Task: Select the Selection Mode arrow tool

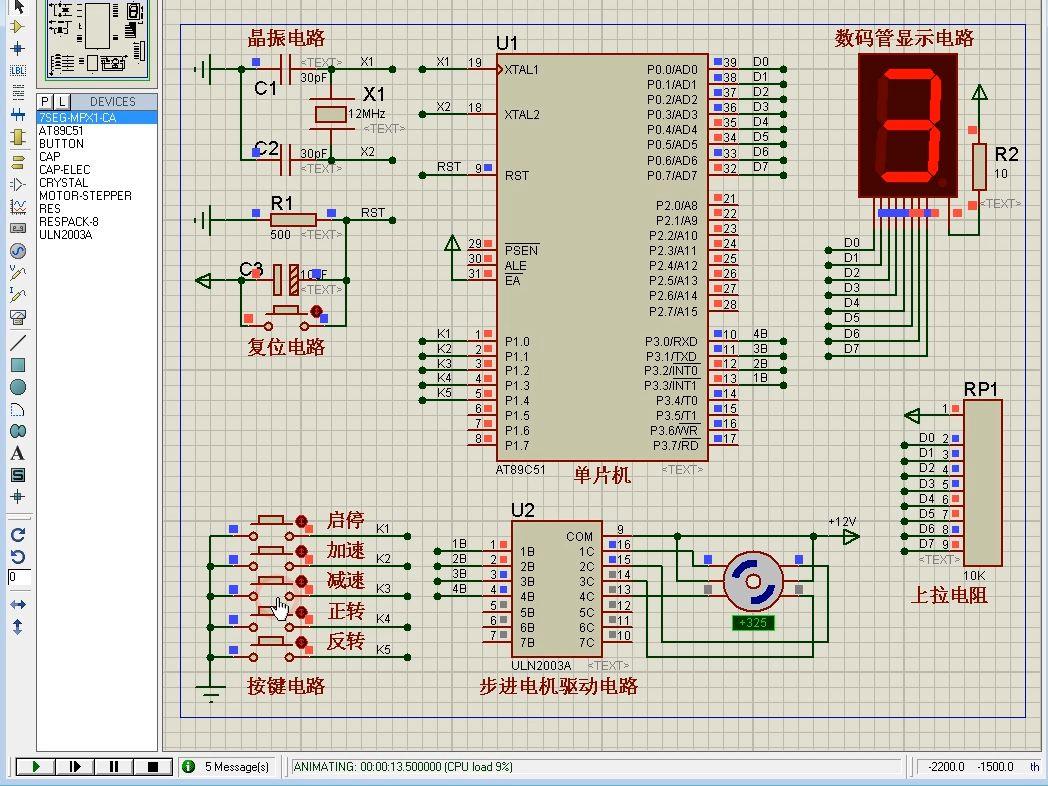Action: [18, 7]
